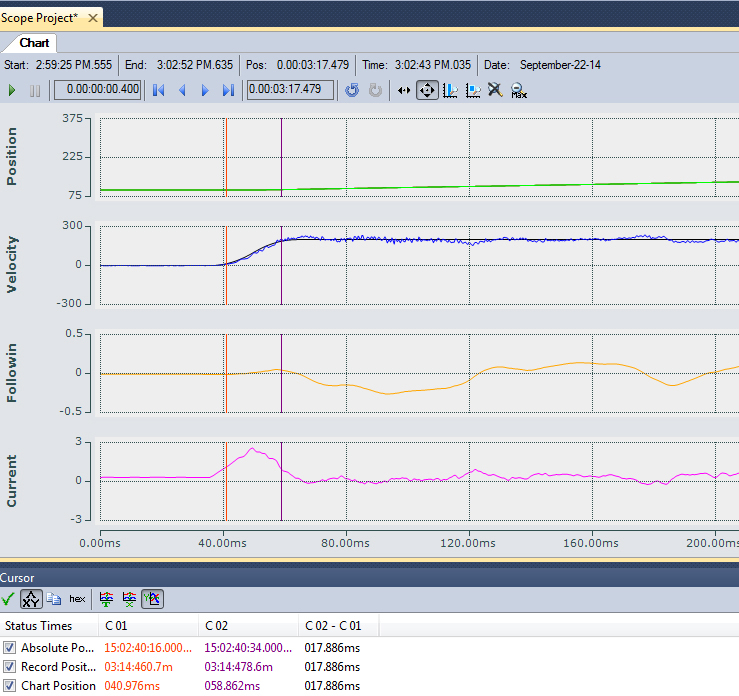The width and height of the screenshot is (739, 696).
Task: Edit the 0.00:00:00.400 time span field
Action: [98, 90]
